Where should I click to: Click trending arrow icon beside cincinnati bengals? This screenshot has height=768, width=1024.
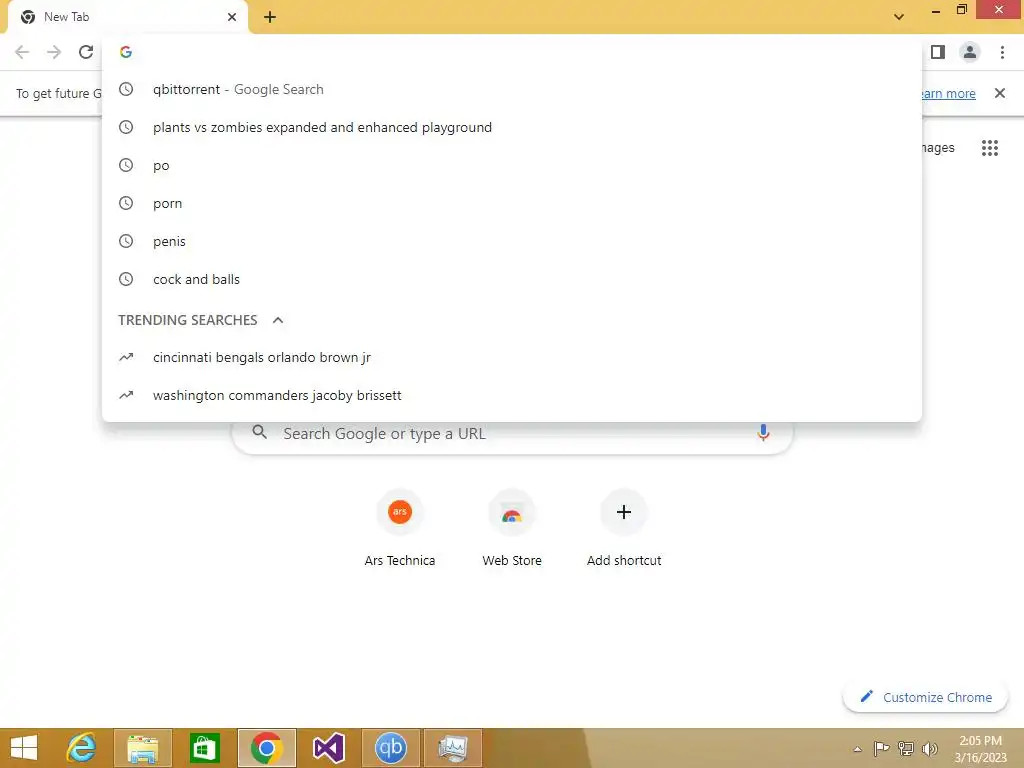point(126,357)
